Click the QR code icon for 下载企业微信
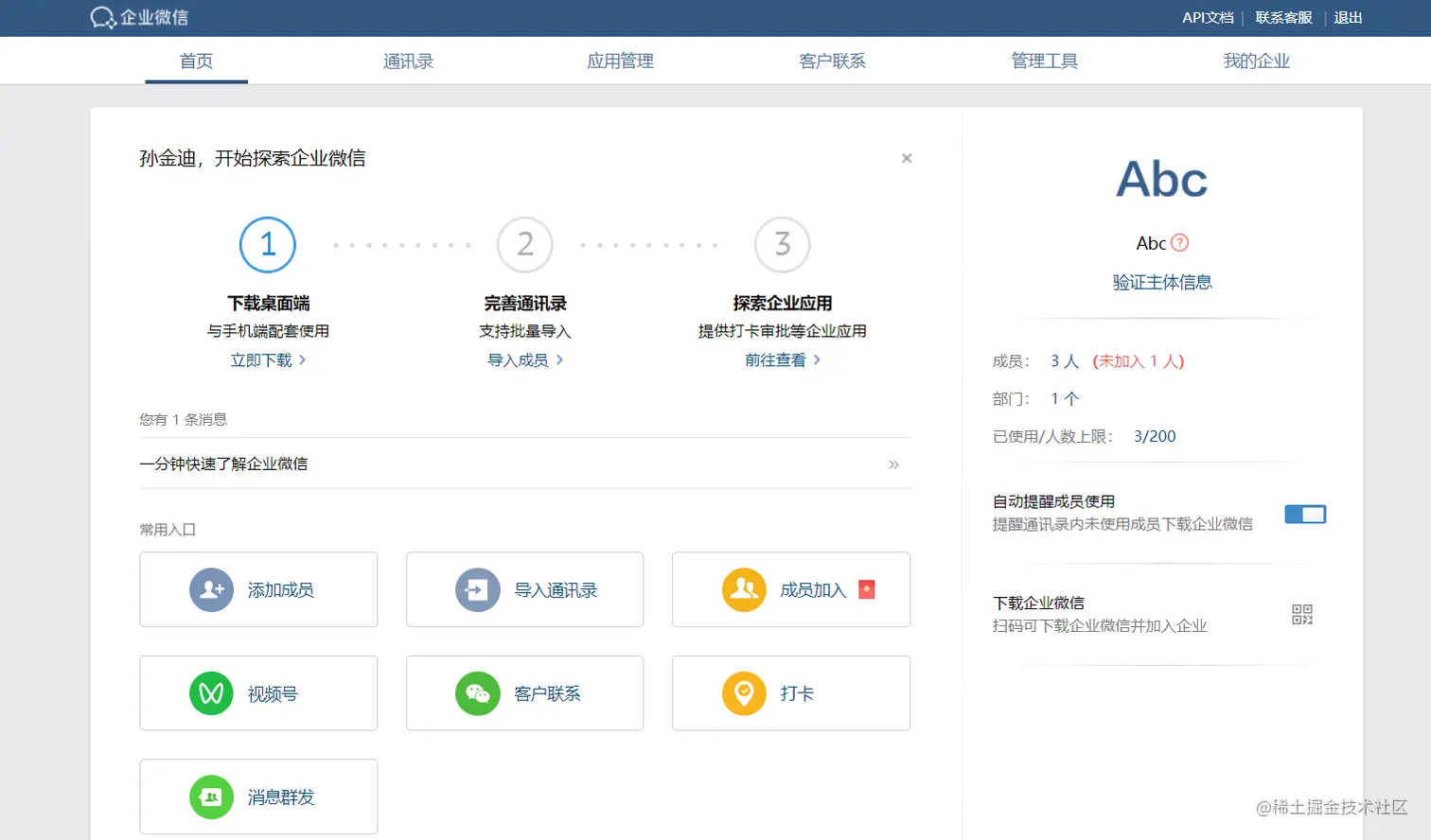The image size is (1431, 840). click(x=1302, y=615)
